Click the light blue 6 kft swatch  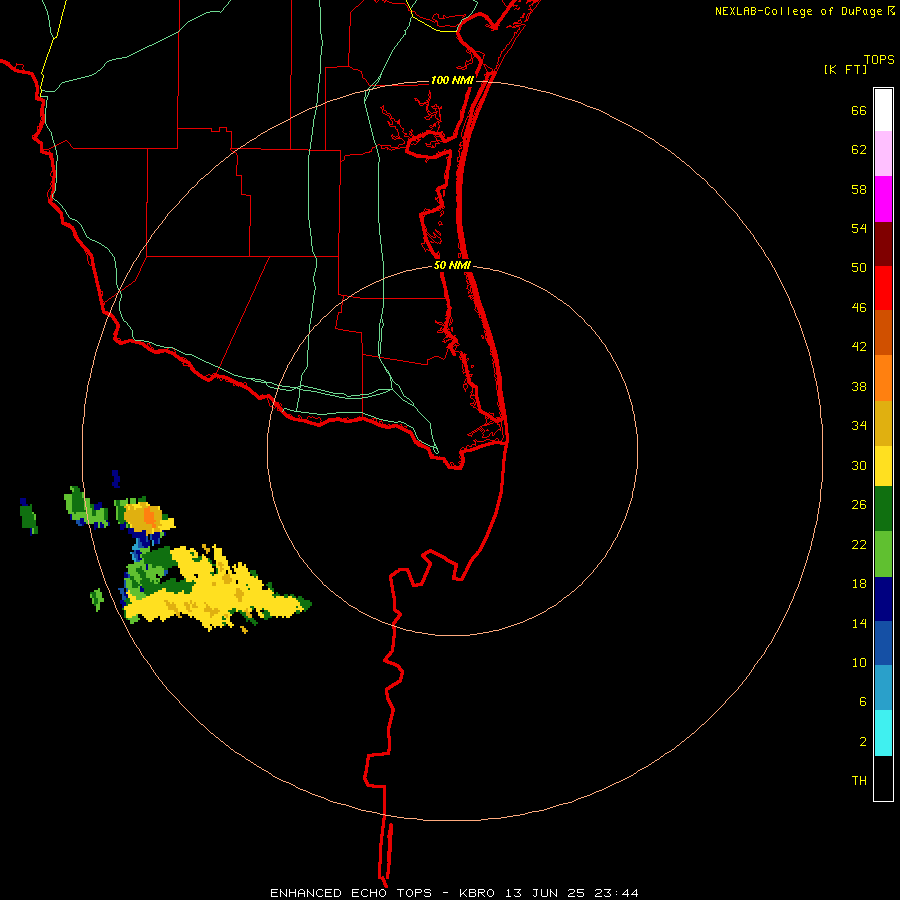[883, 688]
